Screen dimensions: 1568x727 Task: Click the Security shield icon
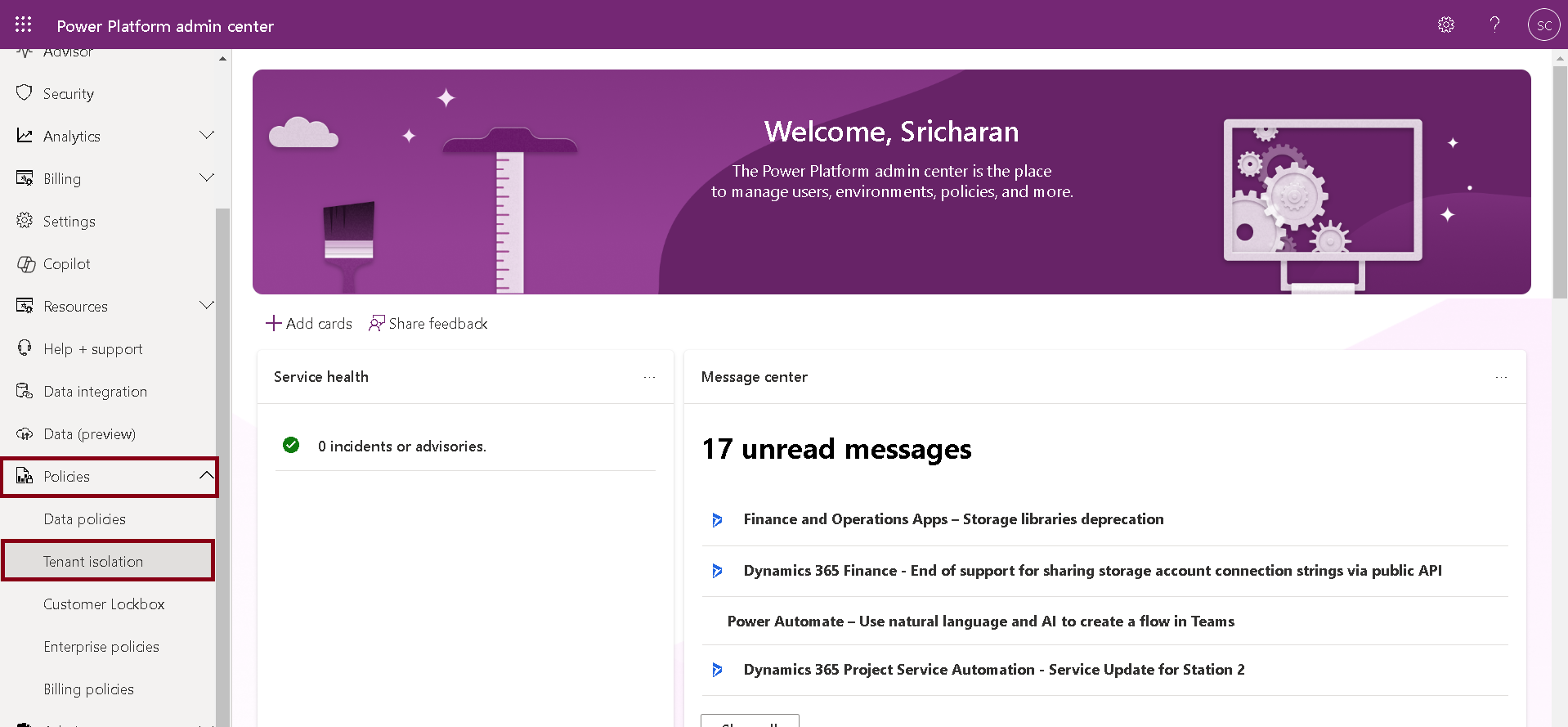(25, 93)
